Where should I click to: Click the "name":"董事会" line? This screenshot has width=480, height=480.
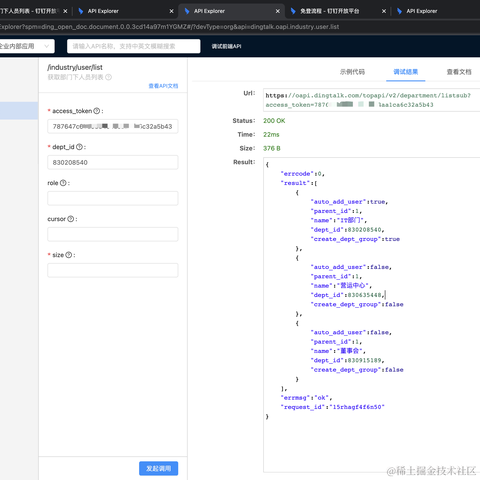(x=338, y=351)
